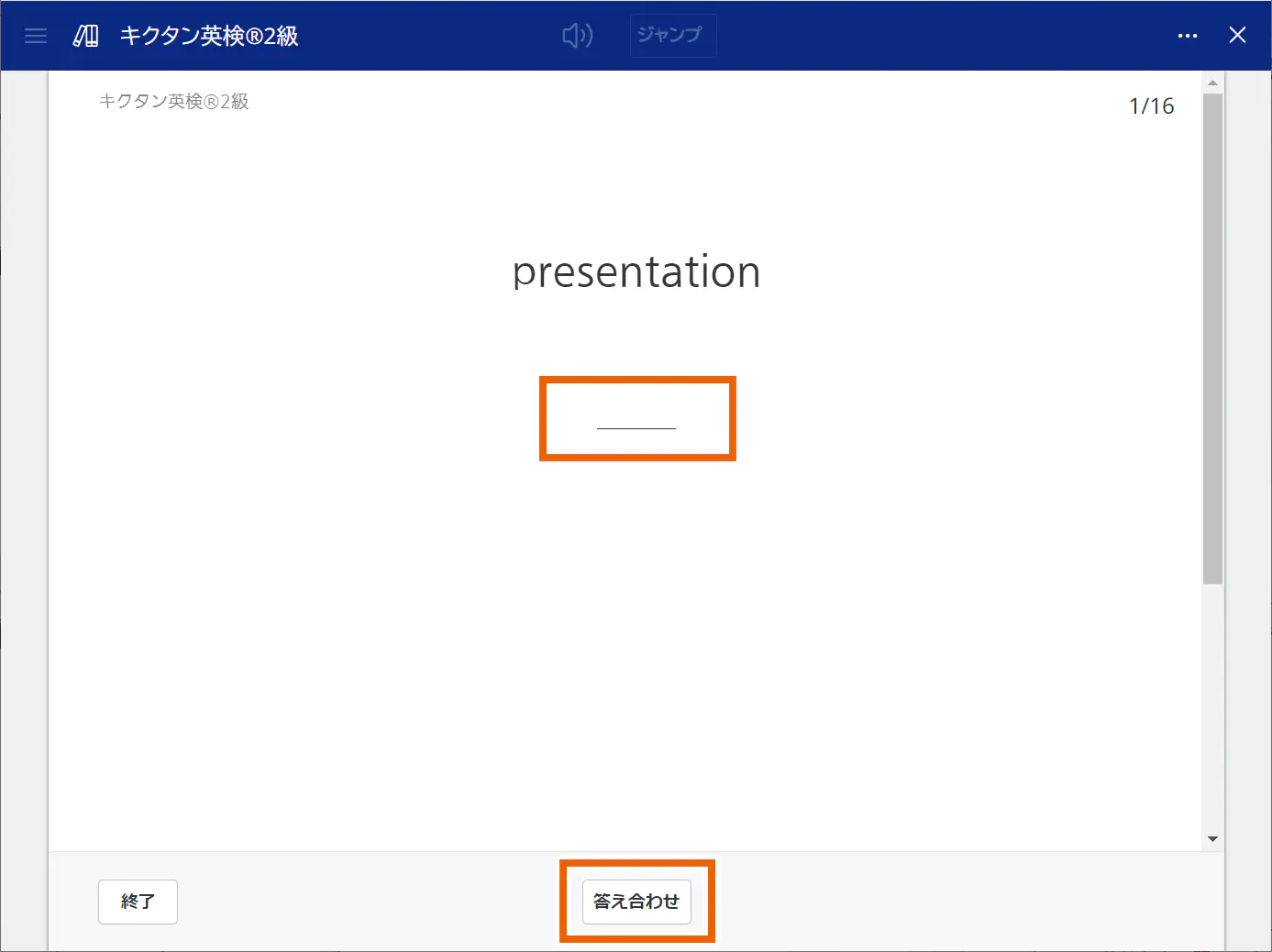Click the notebook book icon

click(x=86, y=36)
